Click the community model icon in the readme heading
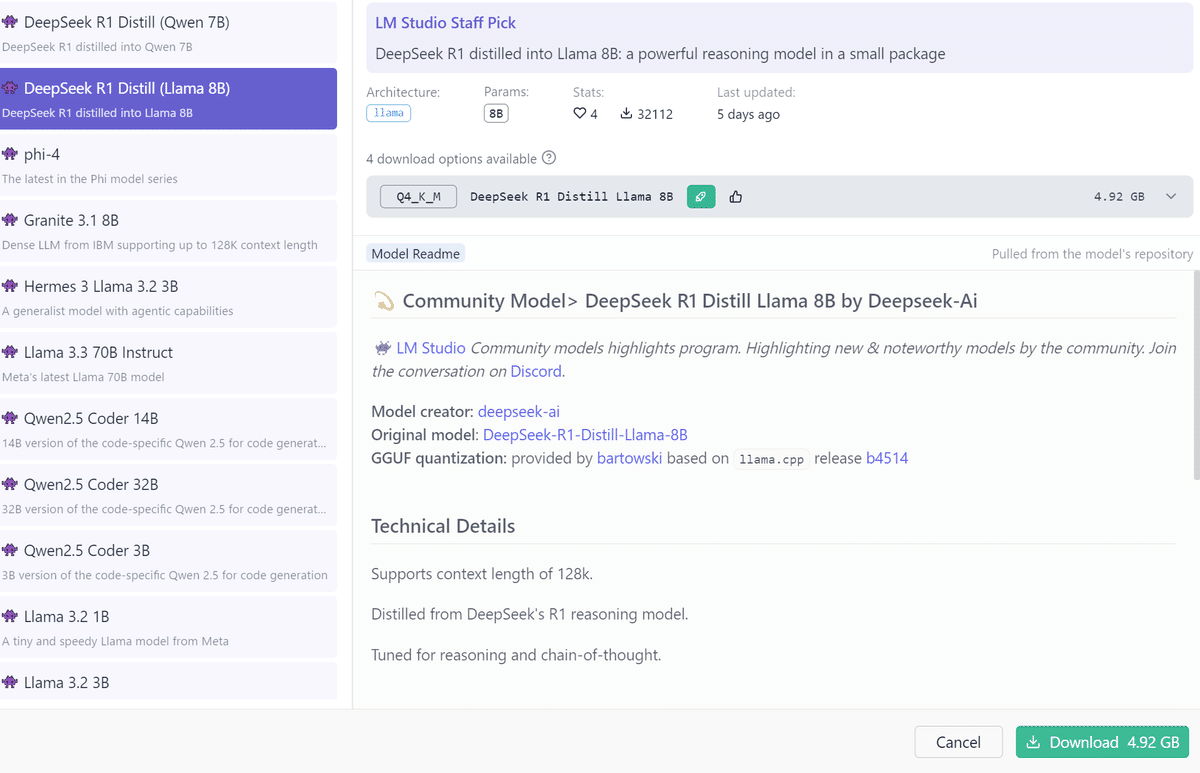Screen dimensions: 1200x773 (384, 301)
